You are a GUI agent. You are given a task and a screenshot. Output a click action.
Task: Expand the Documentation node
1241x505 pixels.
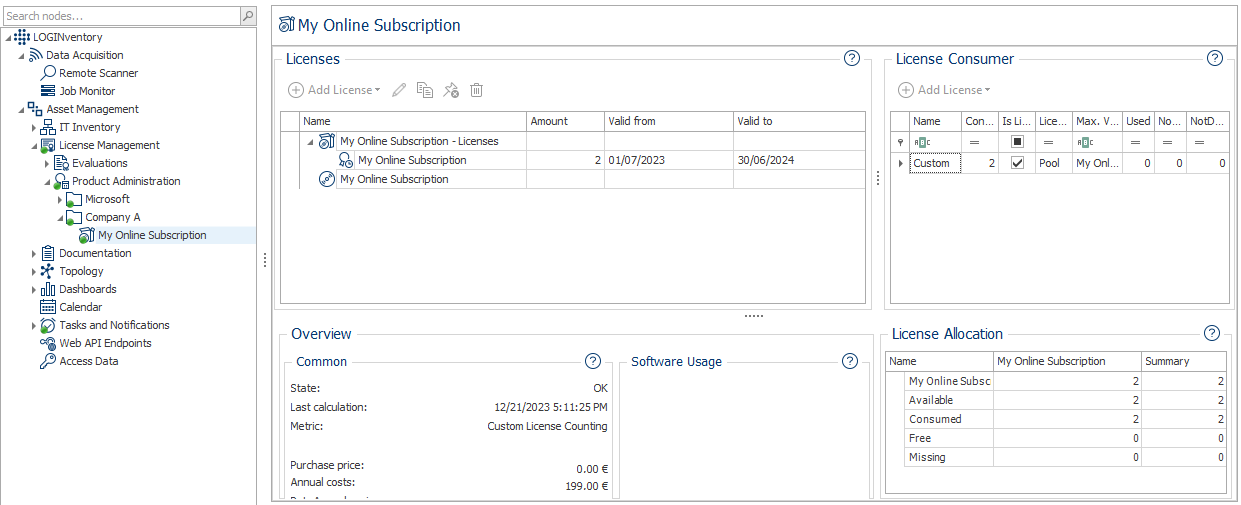pos(34,253)
